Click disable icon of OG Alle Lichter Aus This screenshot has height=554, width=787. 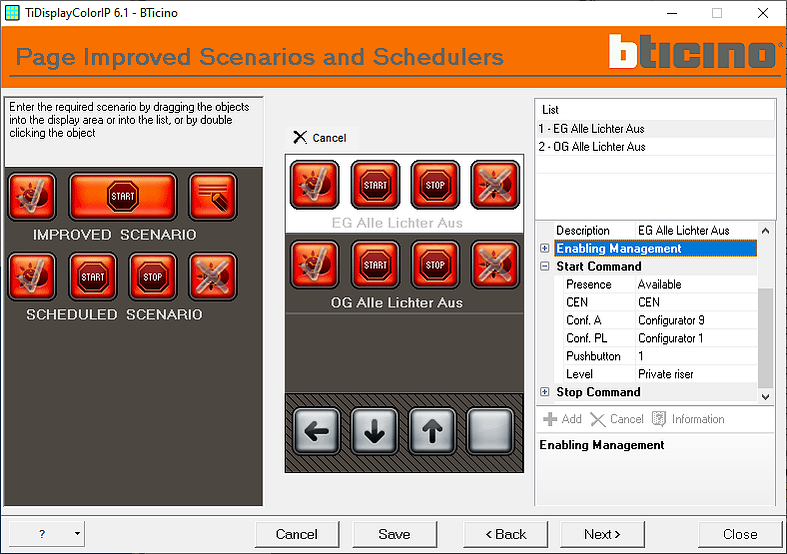[495, 264]
